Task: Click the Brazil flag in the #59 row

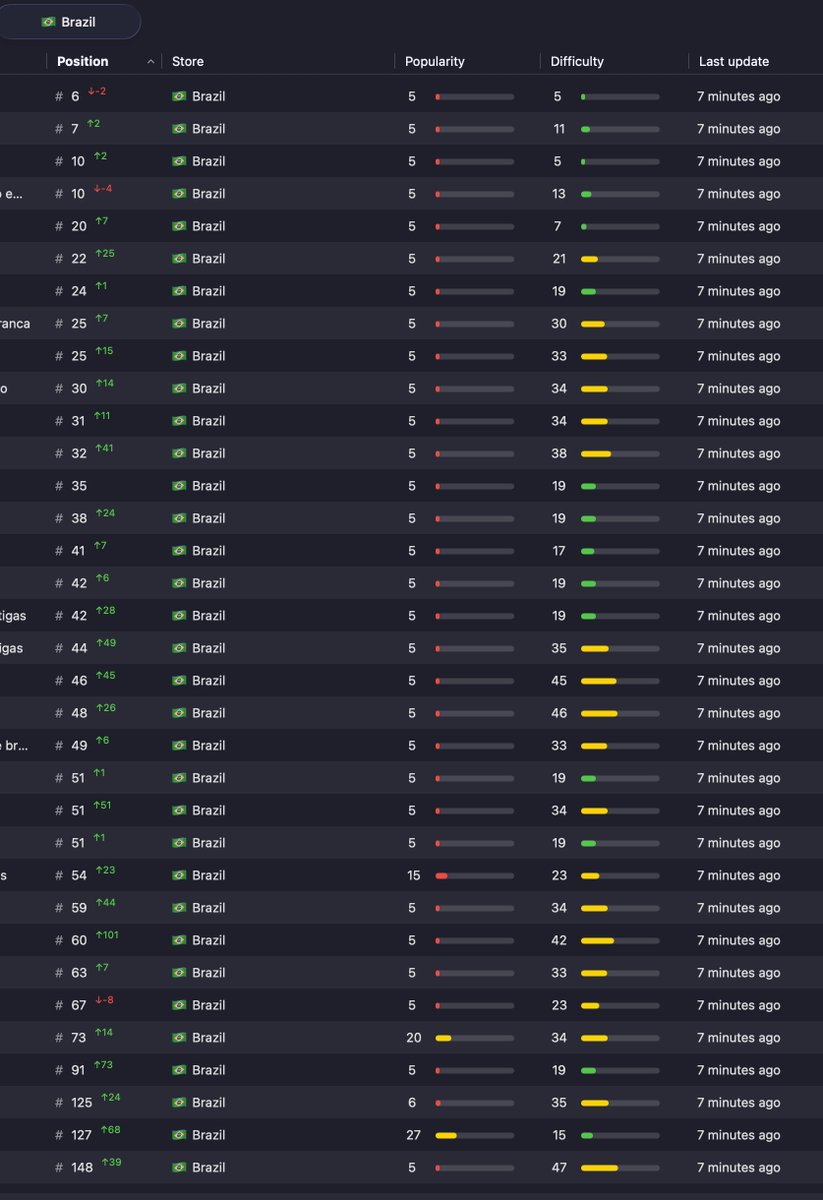Action: [x=179, y=908]
